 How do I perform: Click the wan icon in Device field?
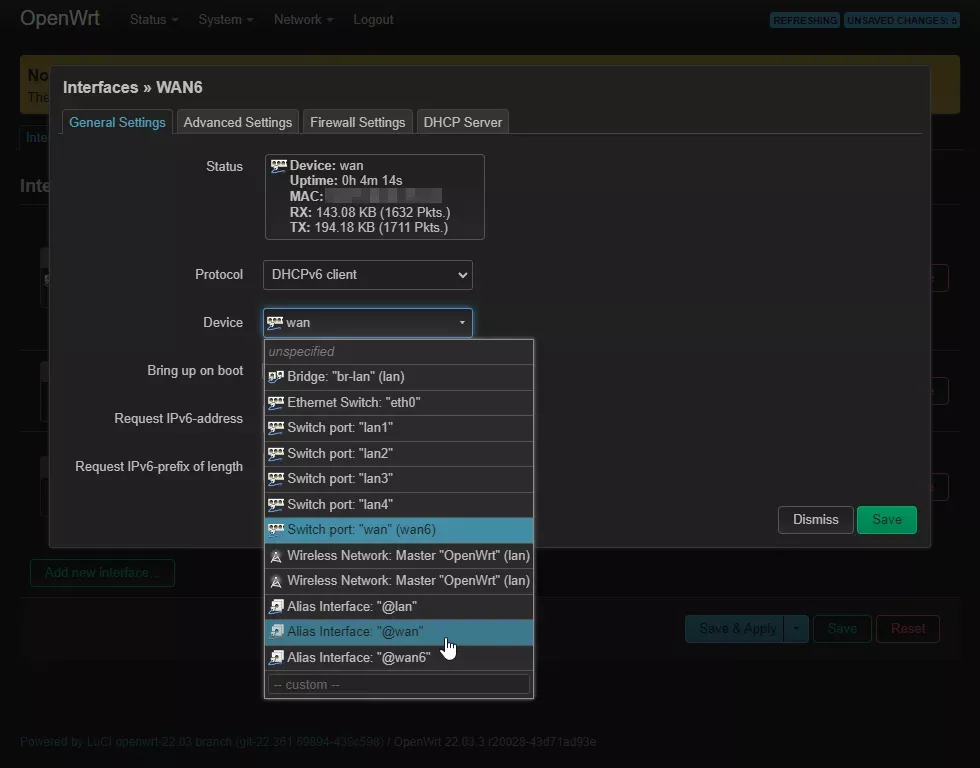274,322
